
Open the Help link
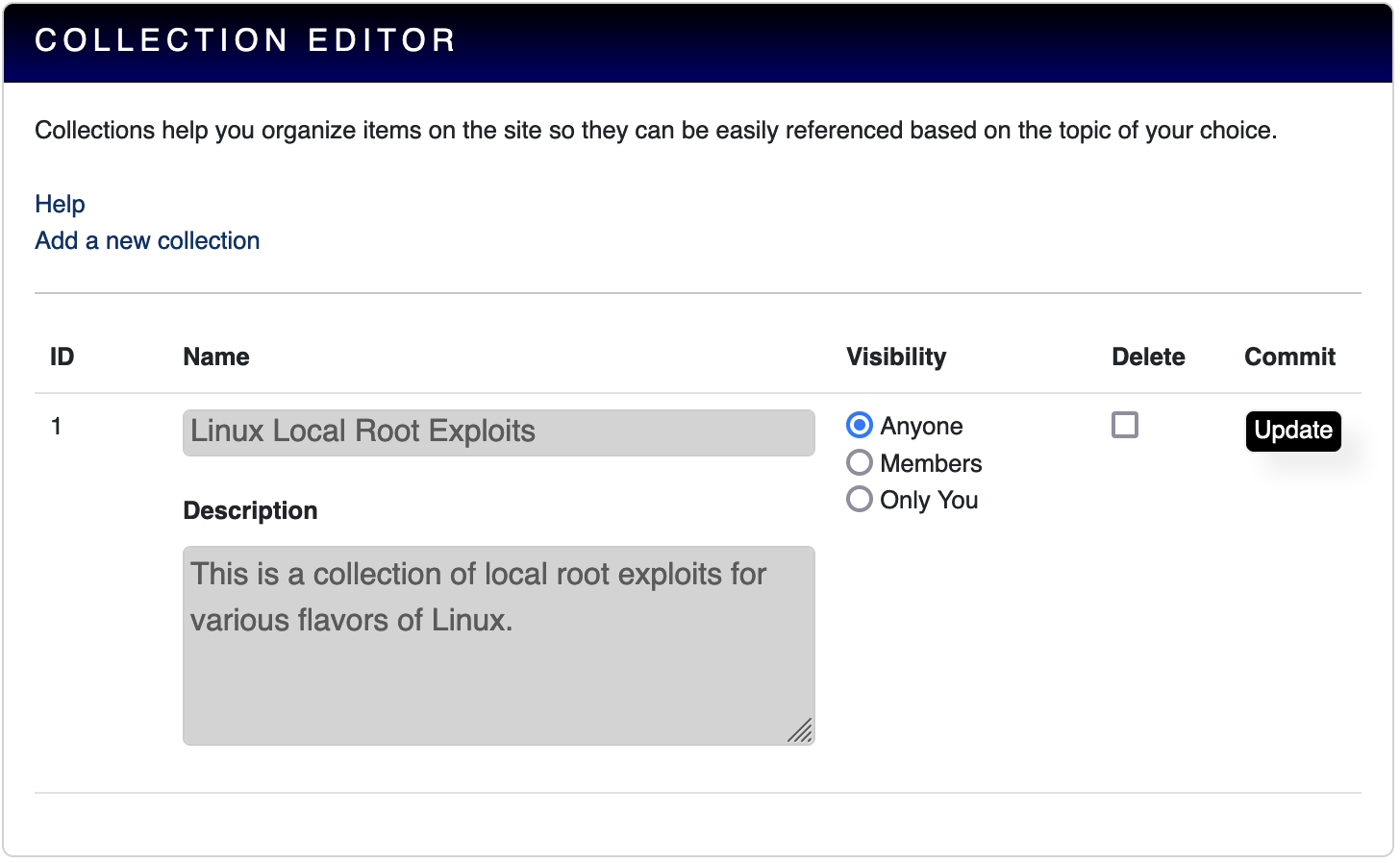(60, 204)
